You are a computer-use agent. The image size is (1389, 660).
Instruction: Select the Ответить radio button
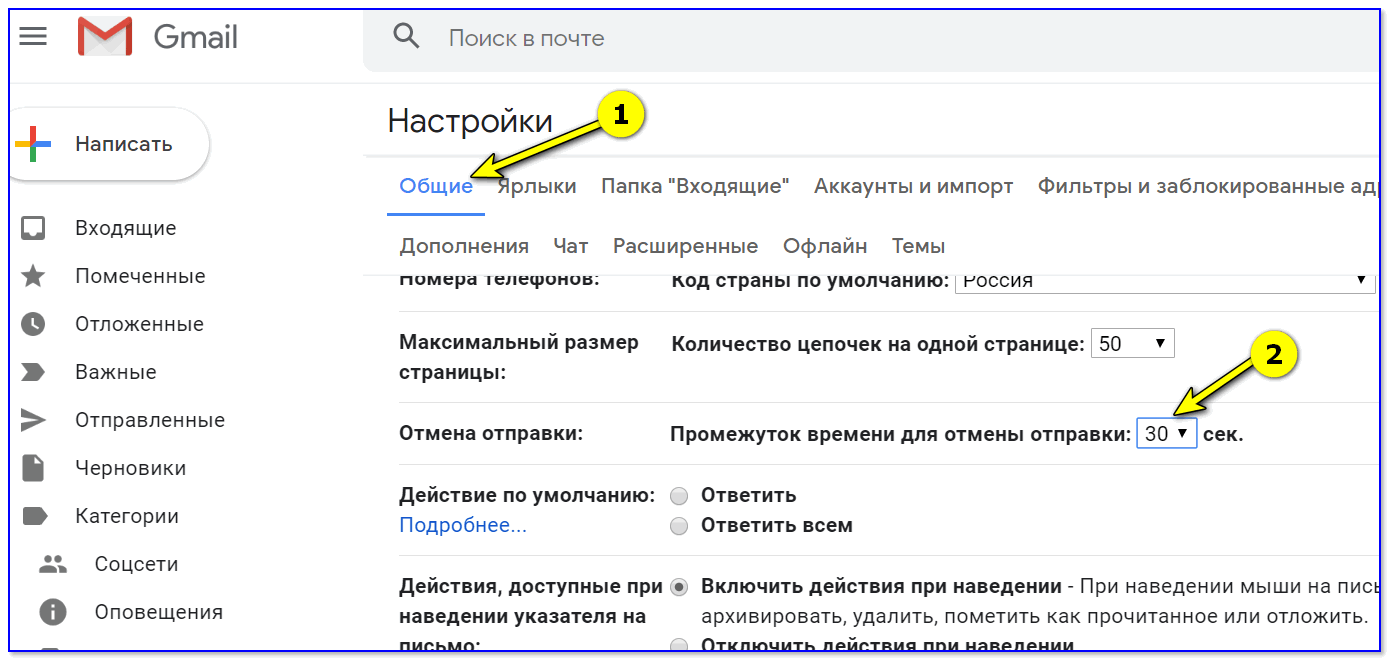tap(680, 496)
